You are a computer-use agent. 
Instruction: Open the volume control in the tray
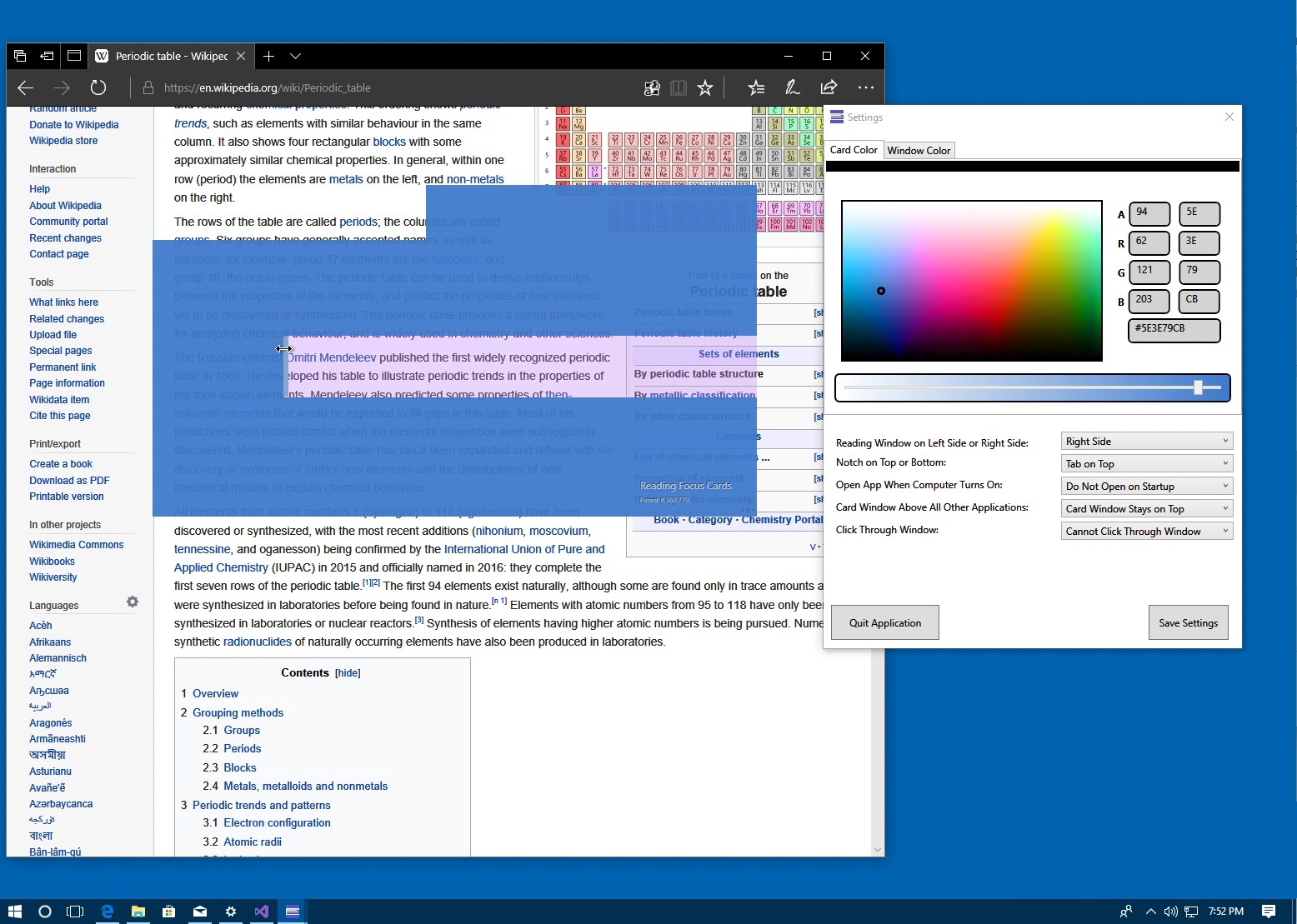click(x=1170, y=912)
